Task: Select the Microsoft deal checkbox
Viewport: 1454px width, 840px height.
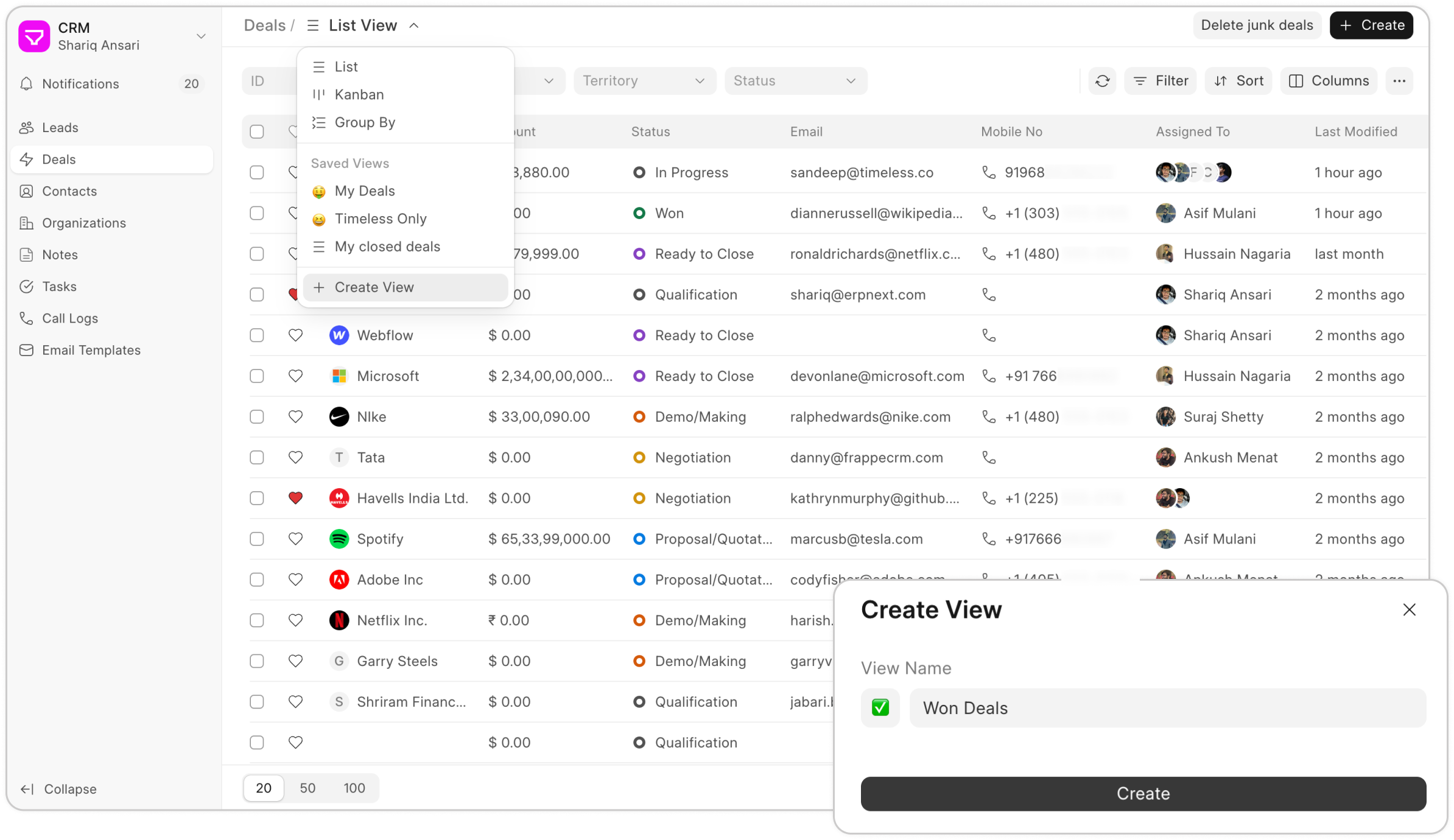Action: (256, 376)
